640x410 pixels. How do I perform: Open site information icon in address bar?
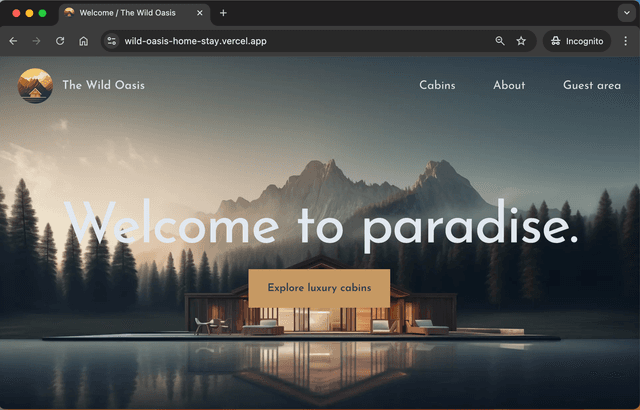coord(111,41)
